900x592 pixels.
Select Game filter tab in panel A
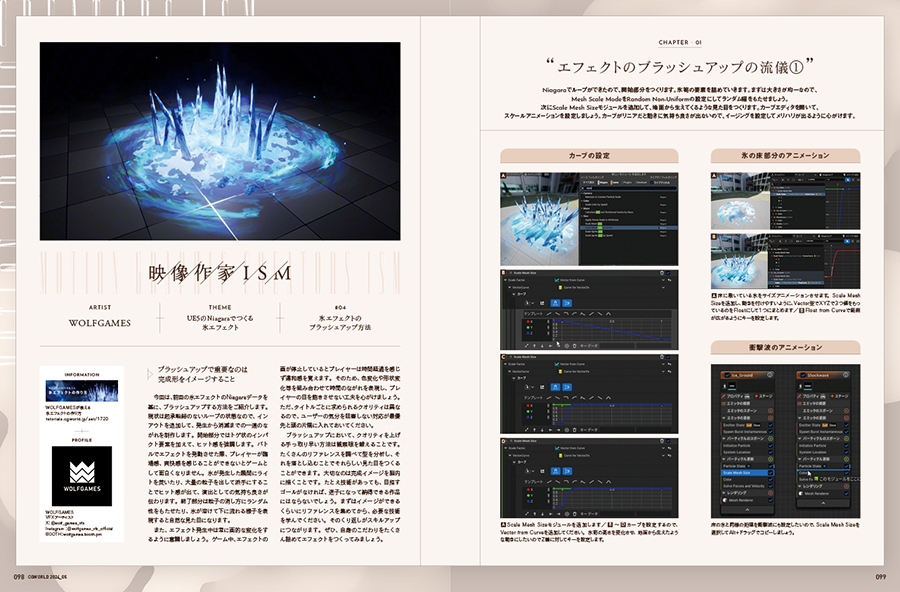pos(614,183)
